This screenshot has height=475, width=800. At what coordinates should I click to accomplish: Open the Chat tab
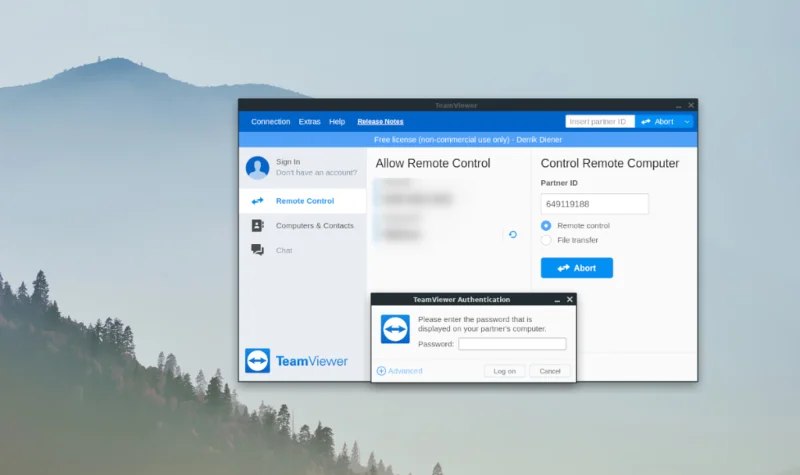[303, 250]
